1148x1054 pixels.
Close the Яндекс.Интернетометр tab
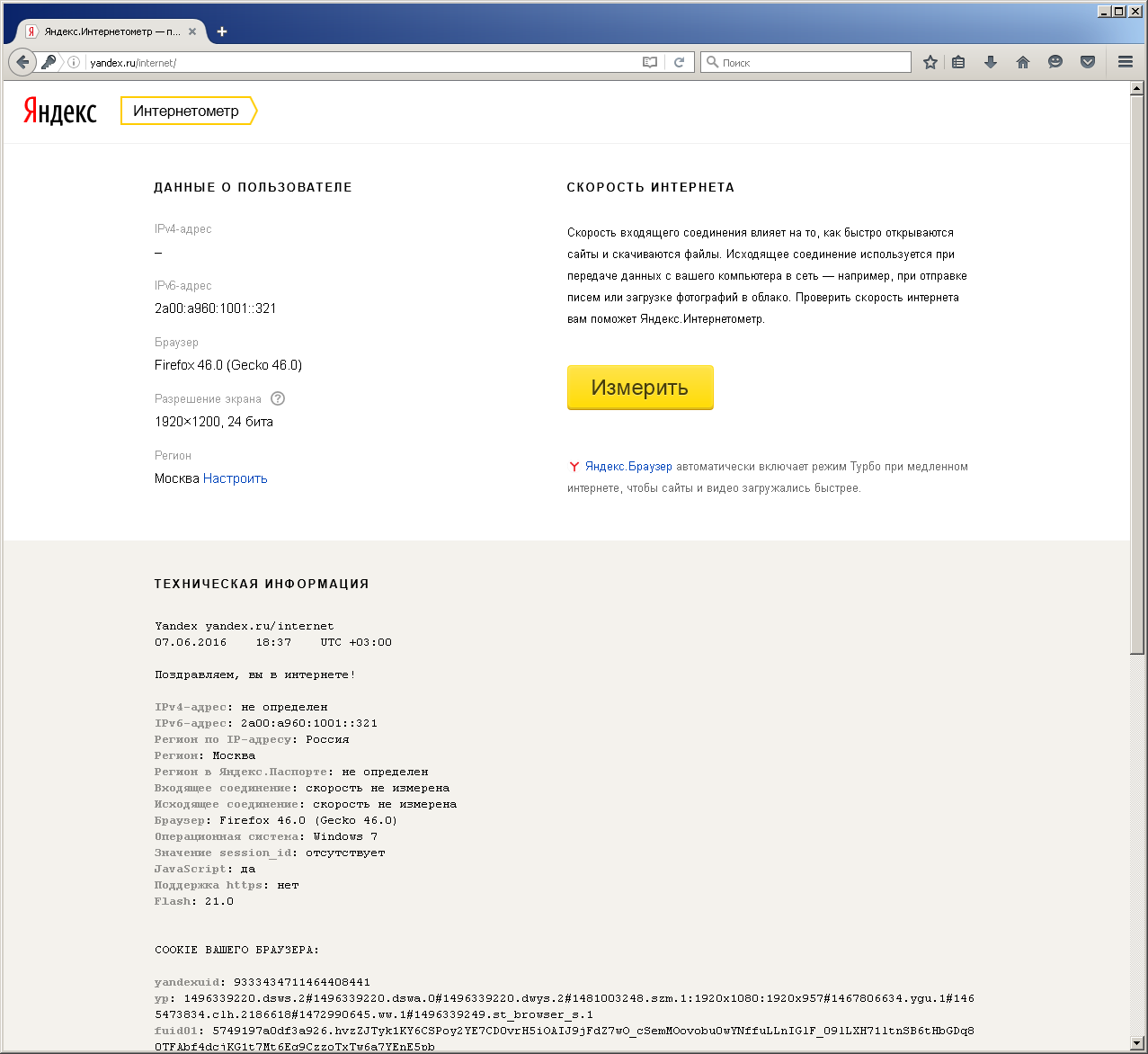192,31
